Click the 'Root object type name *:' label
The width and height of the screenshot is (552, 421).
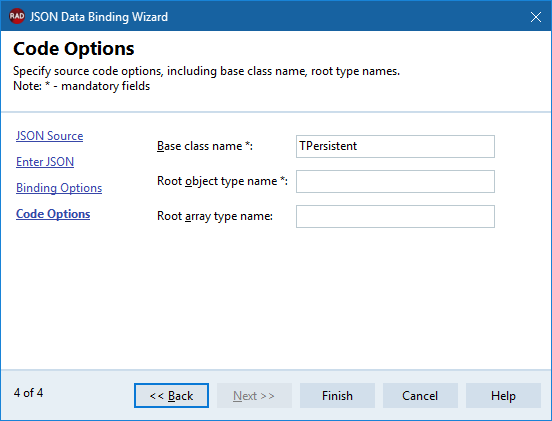(x=222, y=181)
